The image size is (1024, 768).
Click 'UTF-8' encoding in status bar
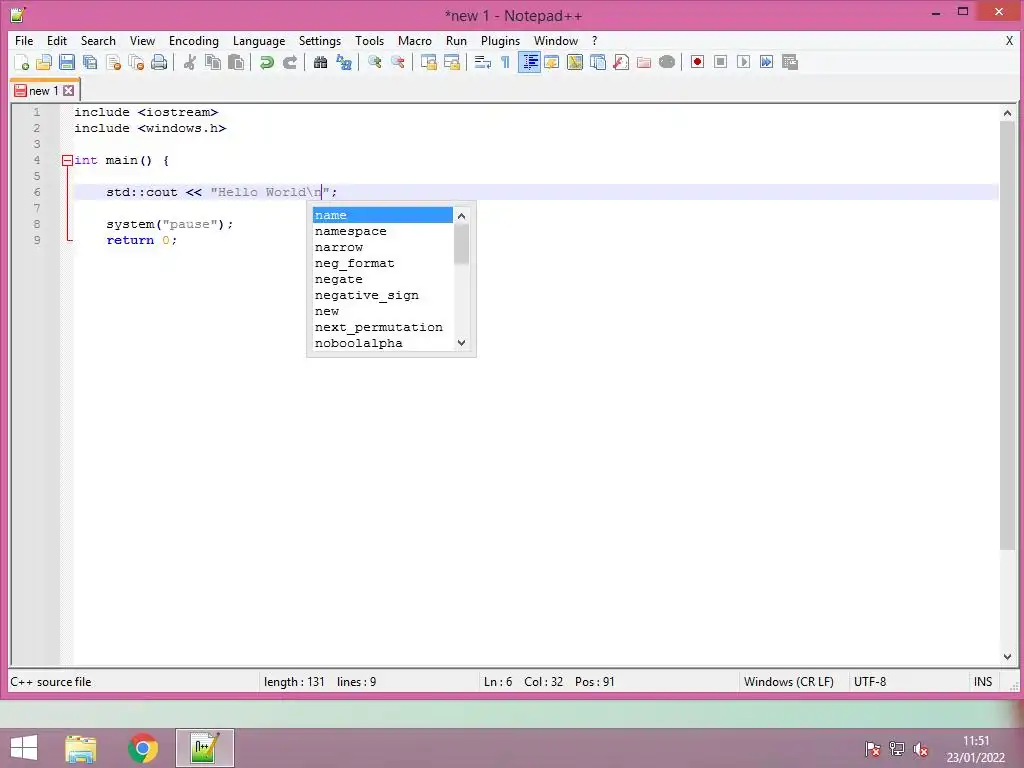(870, 682)
